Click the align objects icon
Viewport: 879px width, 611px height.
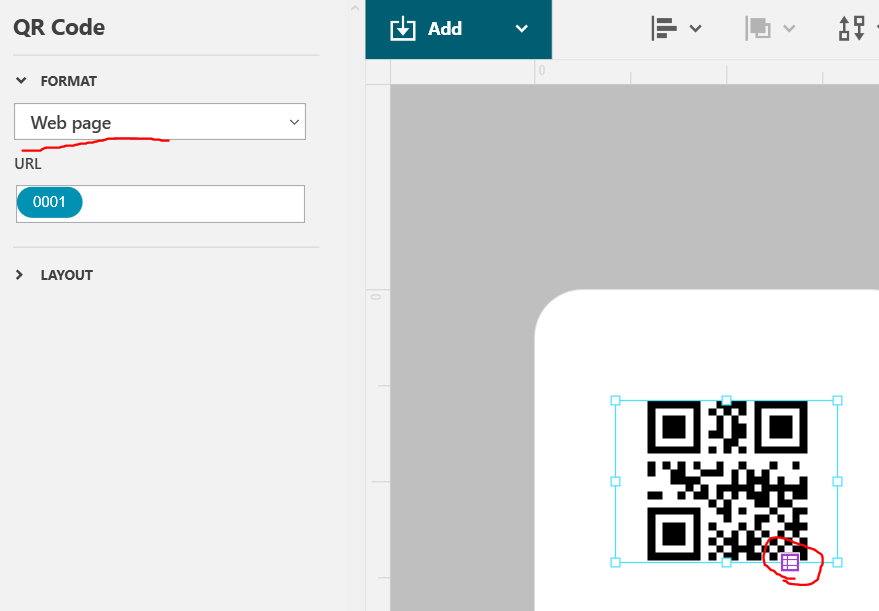coord(664,28)
